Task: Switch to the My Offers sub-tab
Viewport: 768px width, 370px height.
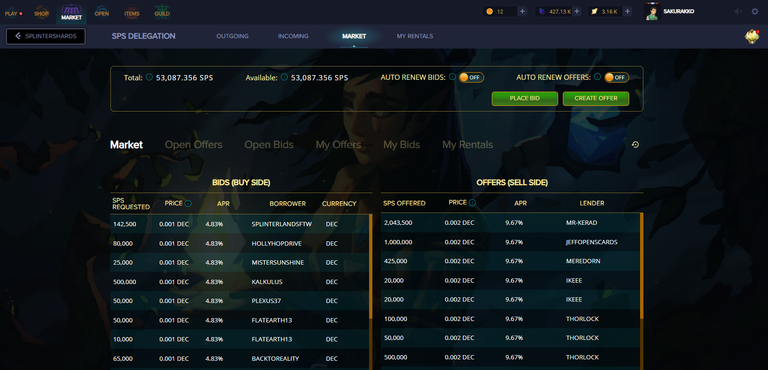Action: 338,145
